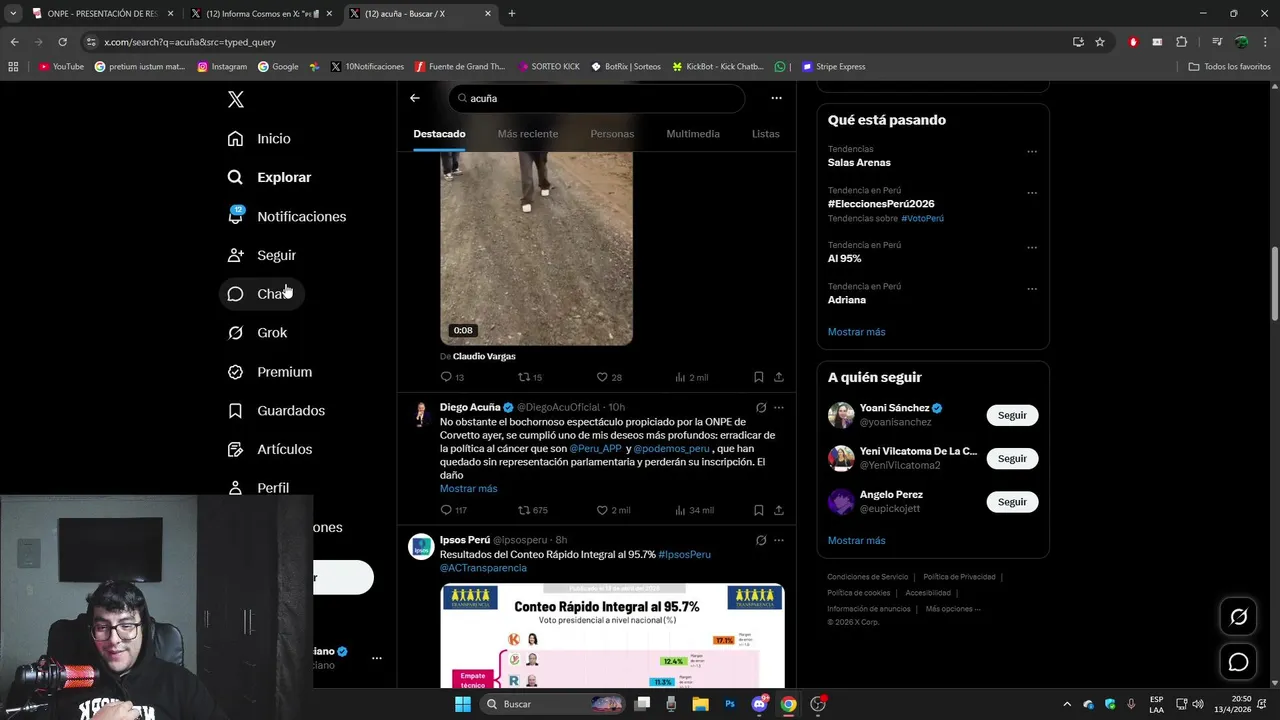Open Photoshop from Windows taskbar
This screenshot has width=1280, height=720.
coord(730,704)
